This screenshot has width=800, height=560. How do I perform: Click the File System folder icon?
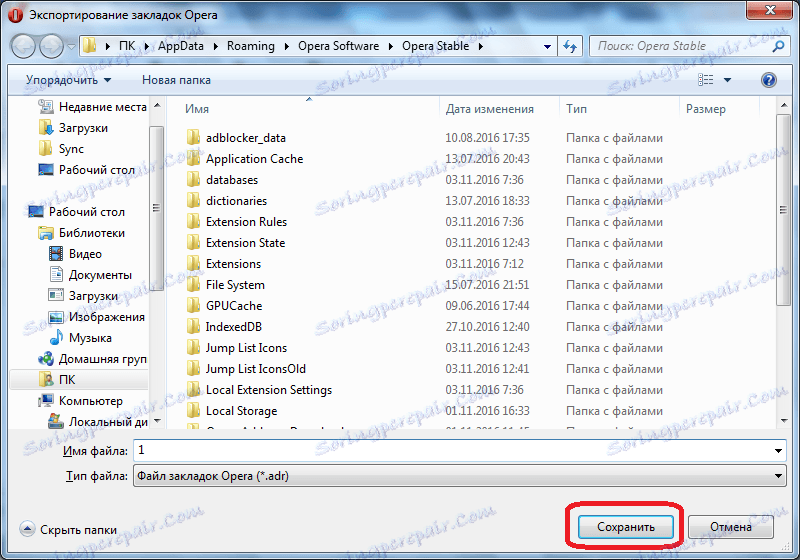pyautogui.click(x=193, y=285)
